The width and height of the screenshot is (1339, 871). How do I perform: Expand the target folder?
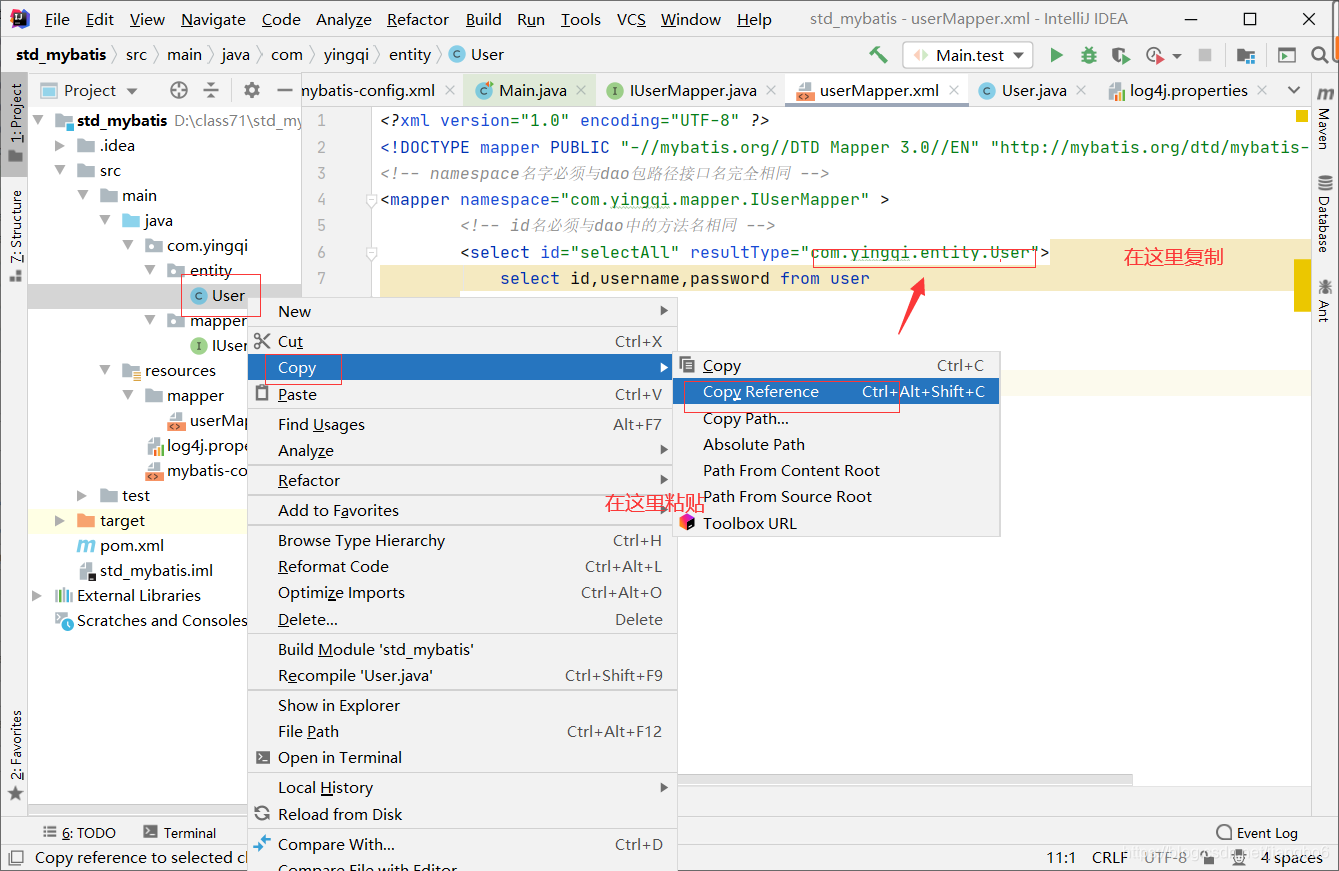[59, 521]
